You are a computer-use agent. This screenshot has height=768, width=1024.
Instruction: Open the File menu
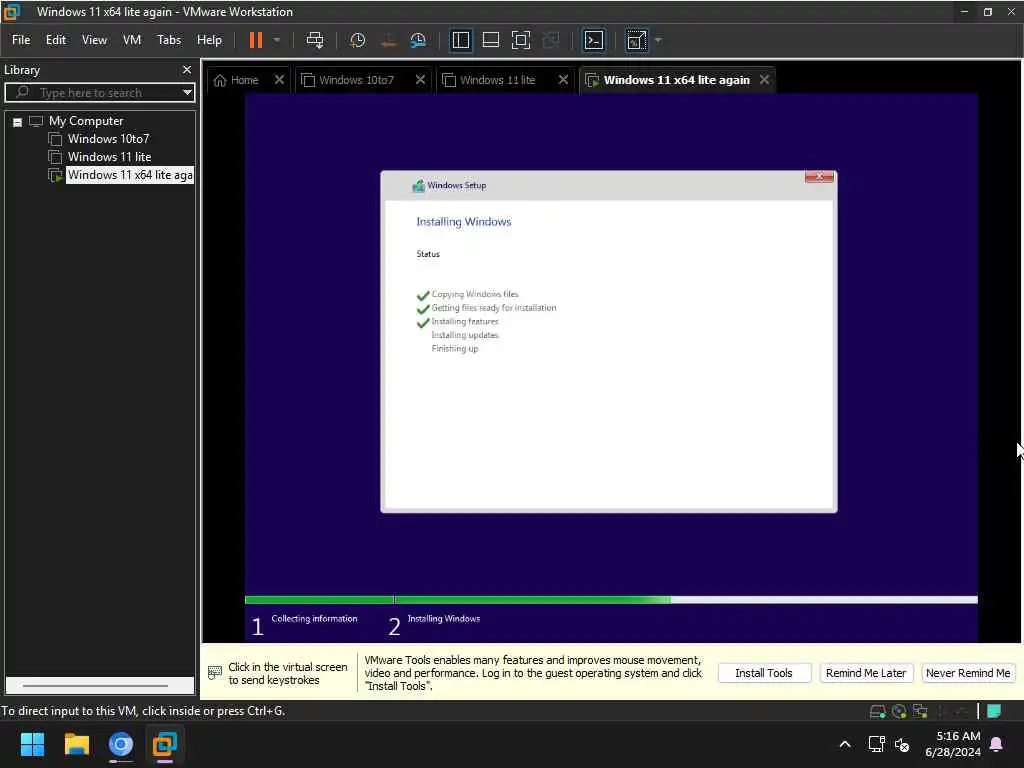coord(21,40)
